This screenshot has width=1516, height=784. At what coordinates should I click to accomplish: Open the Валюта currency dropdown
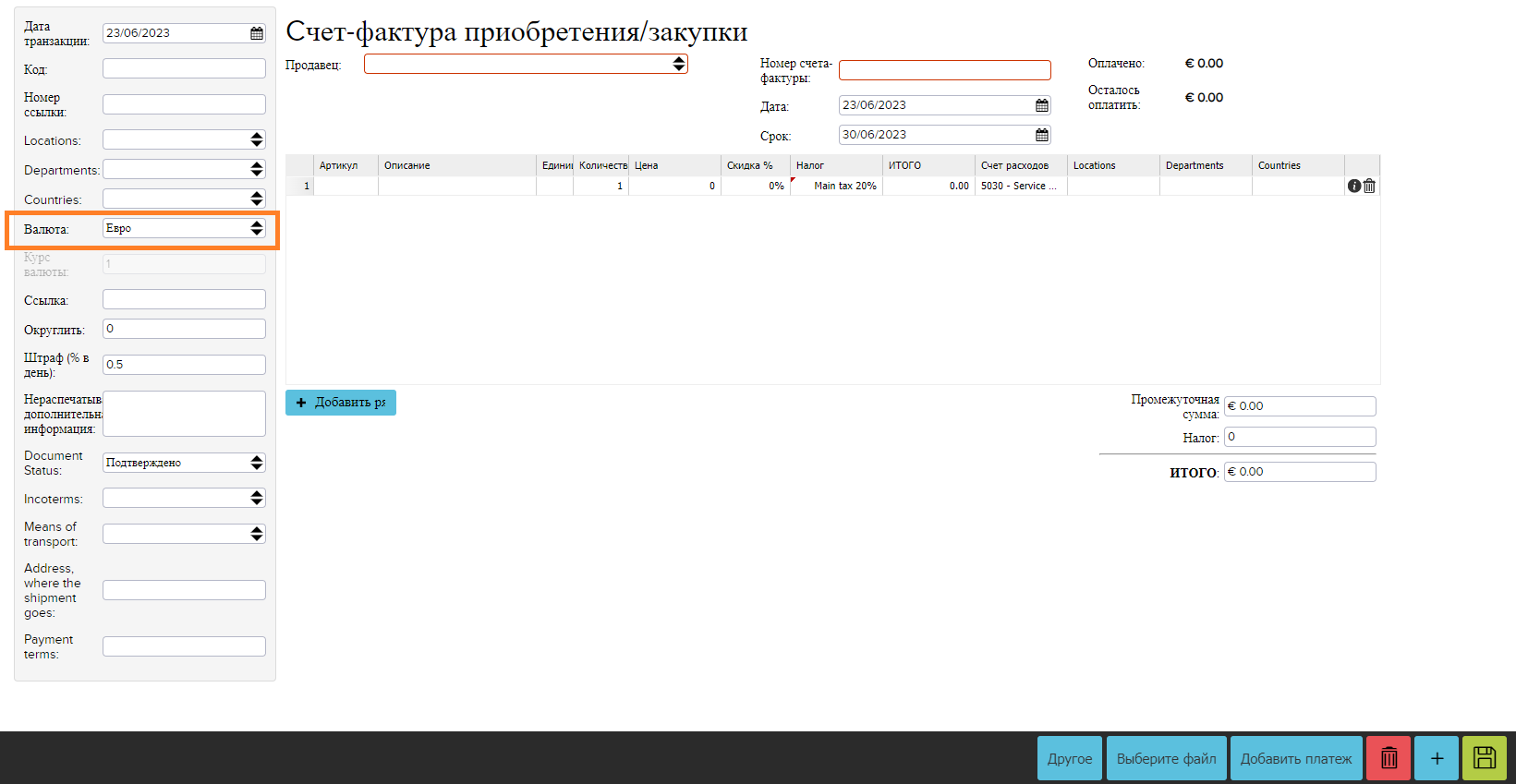(x=184, y=228)
